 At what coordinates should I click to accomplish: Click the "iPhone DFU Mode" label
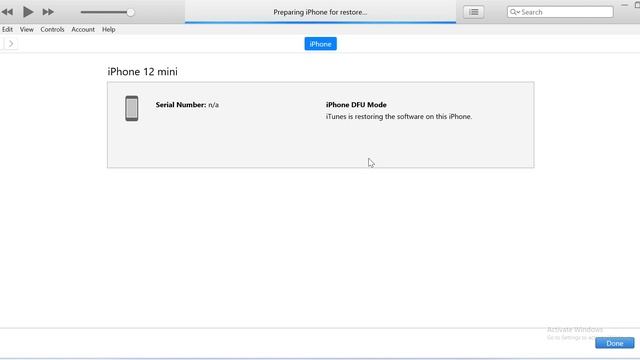point(356,105)
